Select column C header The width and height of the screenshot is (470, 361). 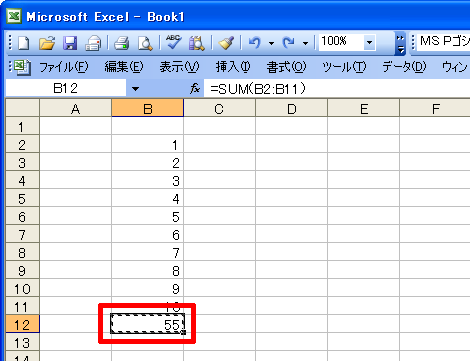point(219,109)
